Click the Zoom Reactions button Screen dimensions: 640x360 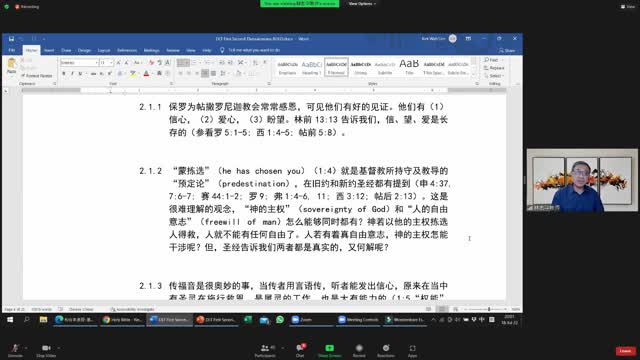tap(386, 350)
